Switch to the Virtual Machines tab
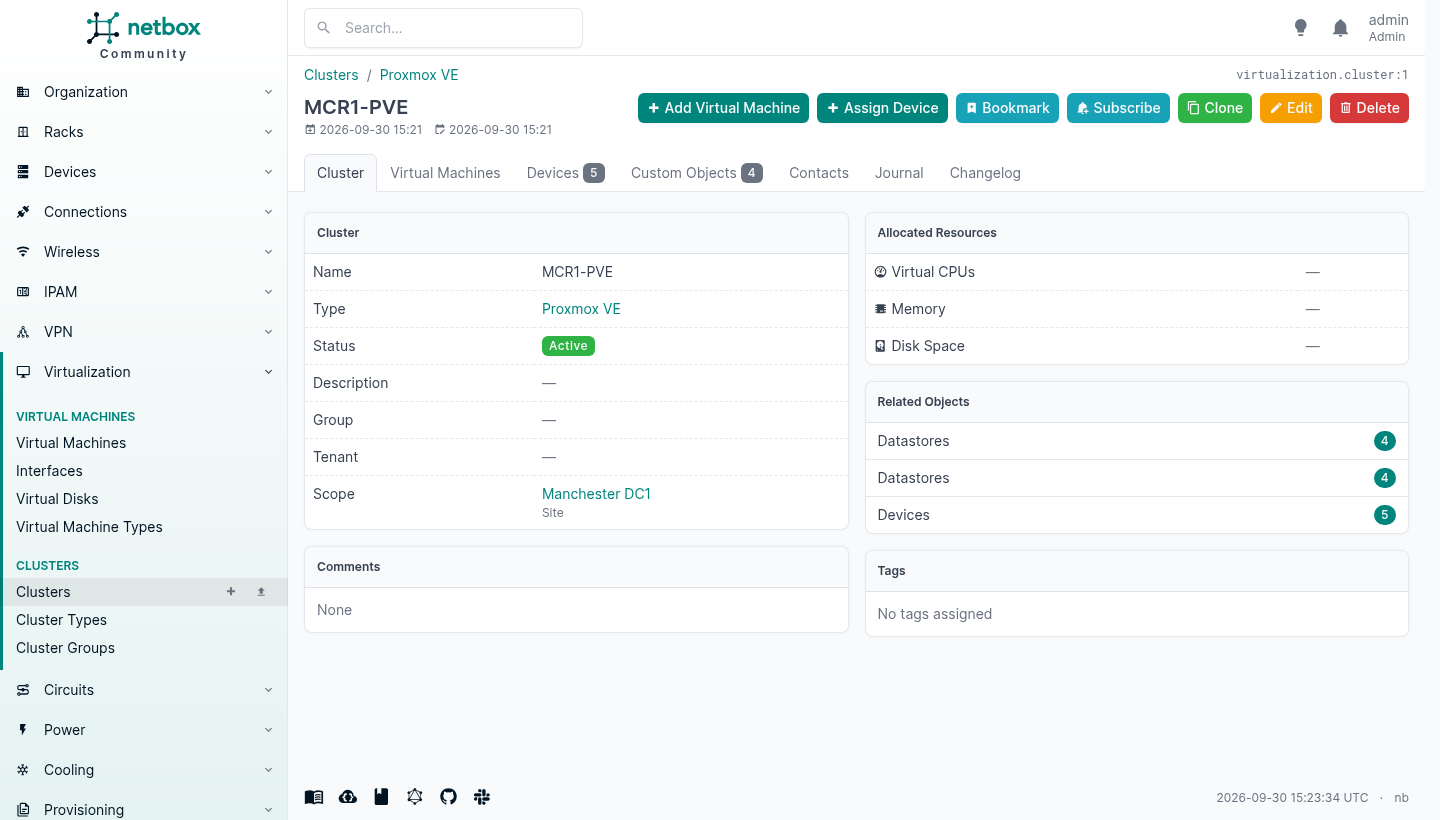 [x=445, y=173]
